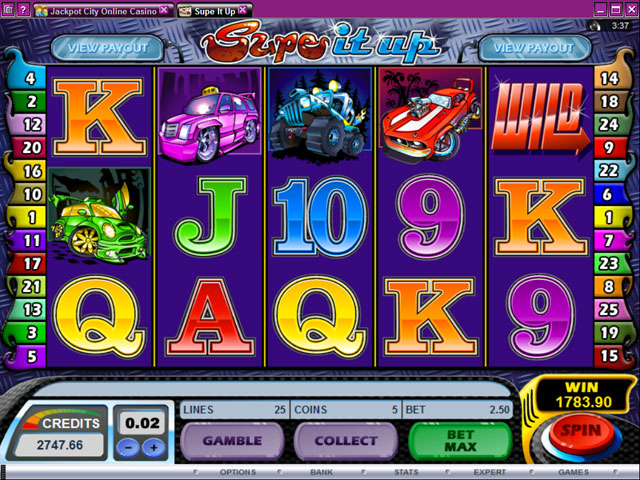Click the COLLECT button
640x480 pixels.
click(x=346, y=441)
